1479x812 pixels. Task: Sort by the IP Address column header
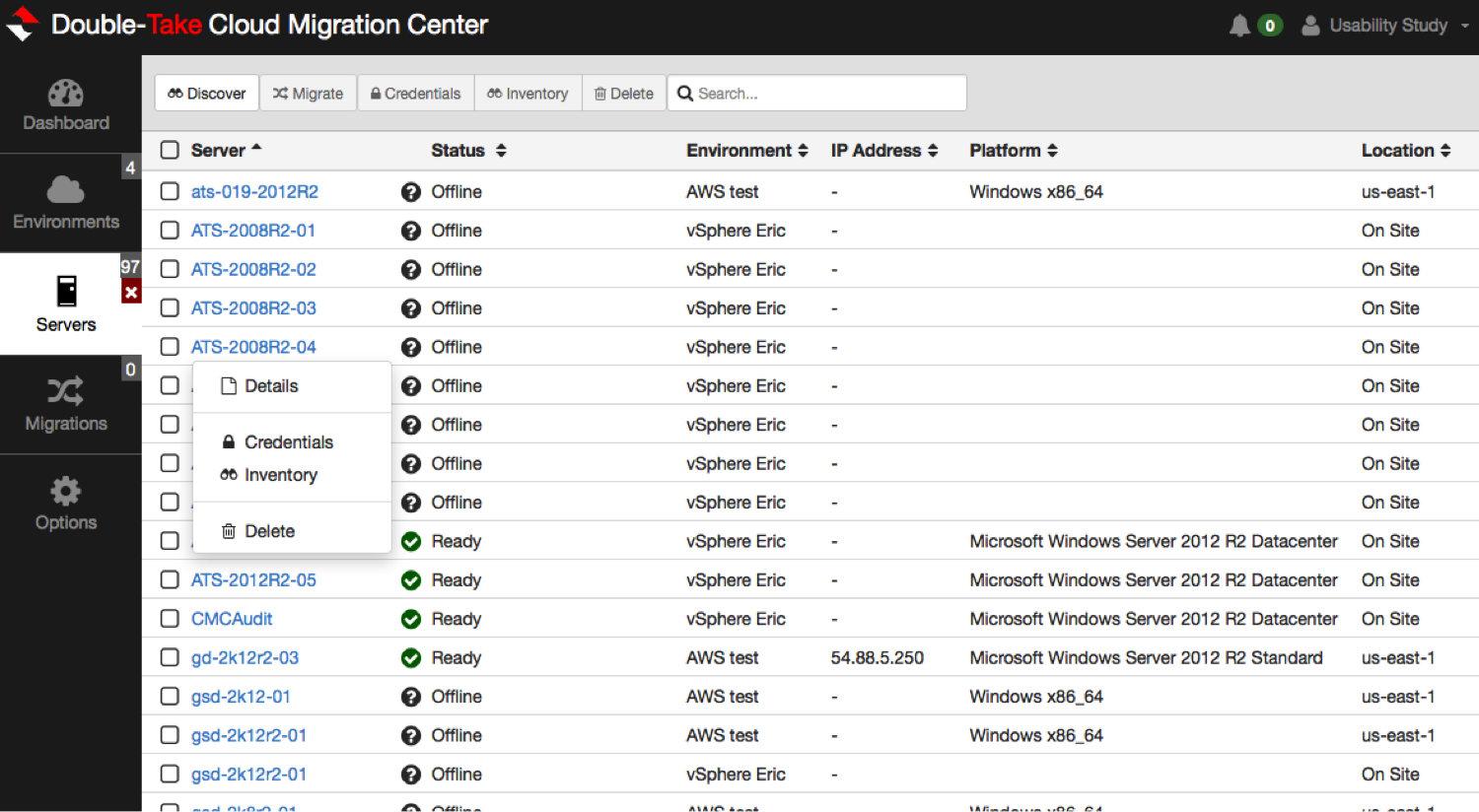(884, 151)
